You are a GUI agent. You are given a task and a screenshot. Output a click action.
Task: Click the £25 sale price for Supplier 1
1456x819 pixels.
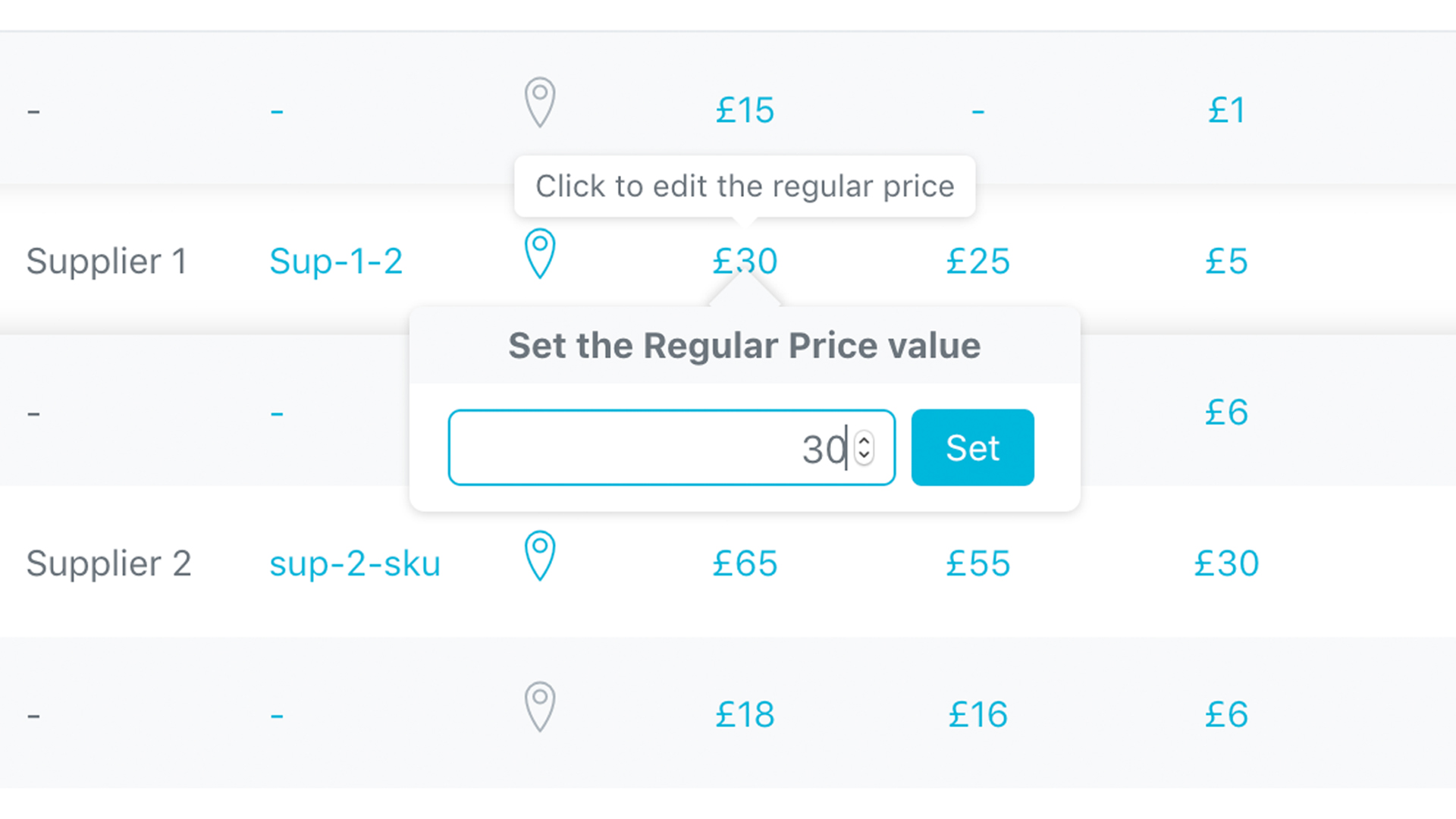click(x=978, y=260)
